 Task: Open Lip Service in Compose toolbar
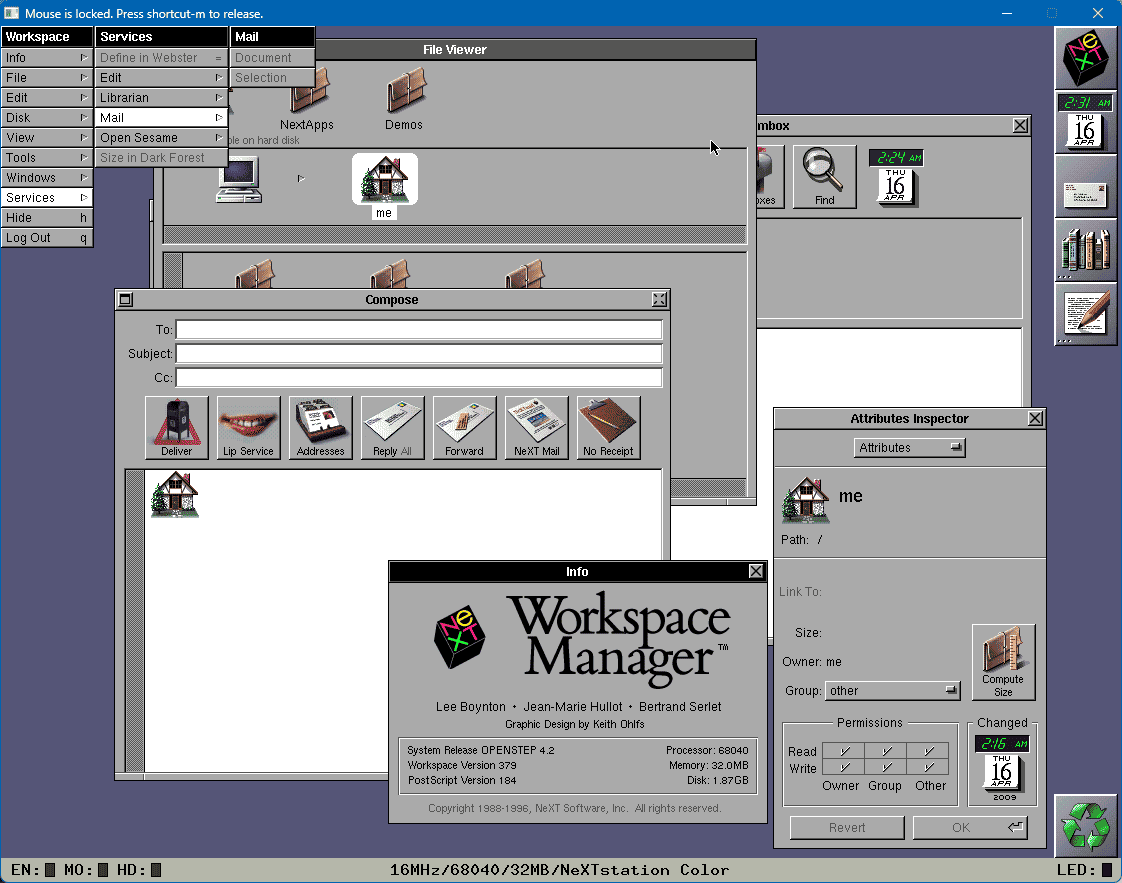click(x=248, y=427)
